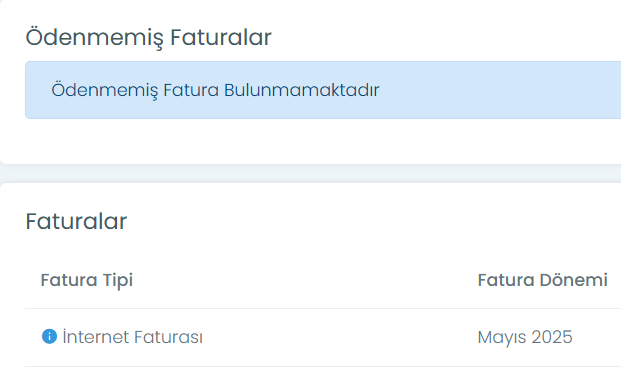Click the word Faturalar in the top heading
621x376 pixels.
pyautogui.click(x=221, y=38)
